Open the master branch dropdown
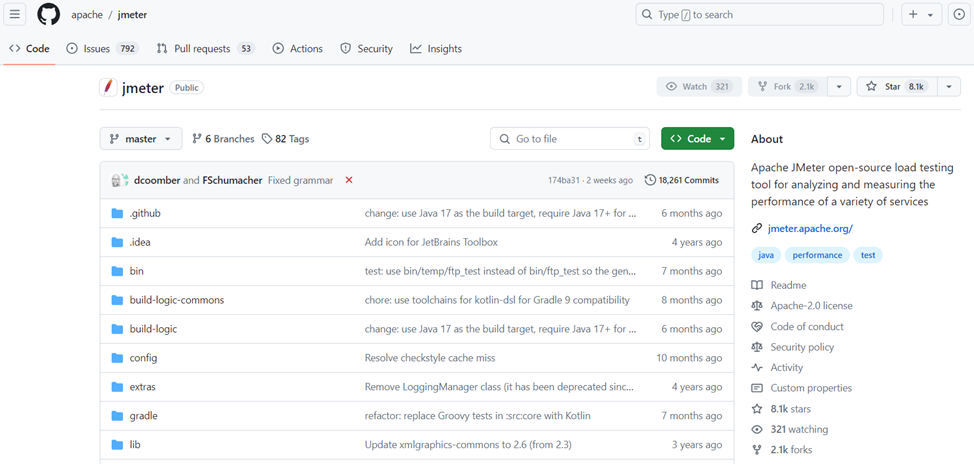This screenshot has height=464, width=974. click(x=141, y=139)
